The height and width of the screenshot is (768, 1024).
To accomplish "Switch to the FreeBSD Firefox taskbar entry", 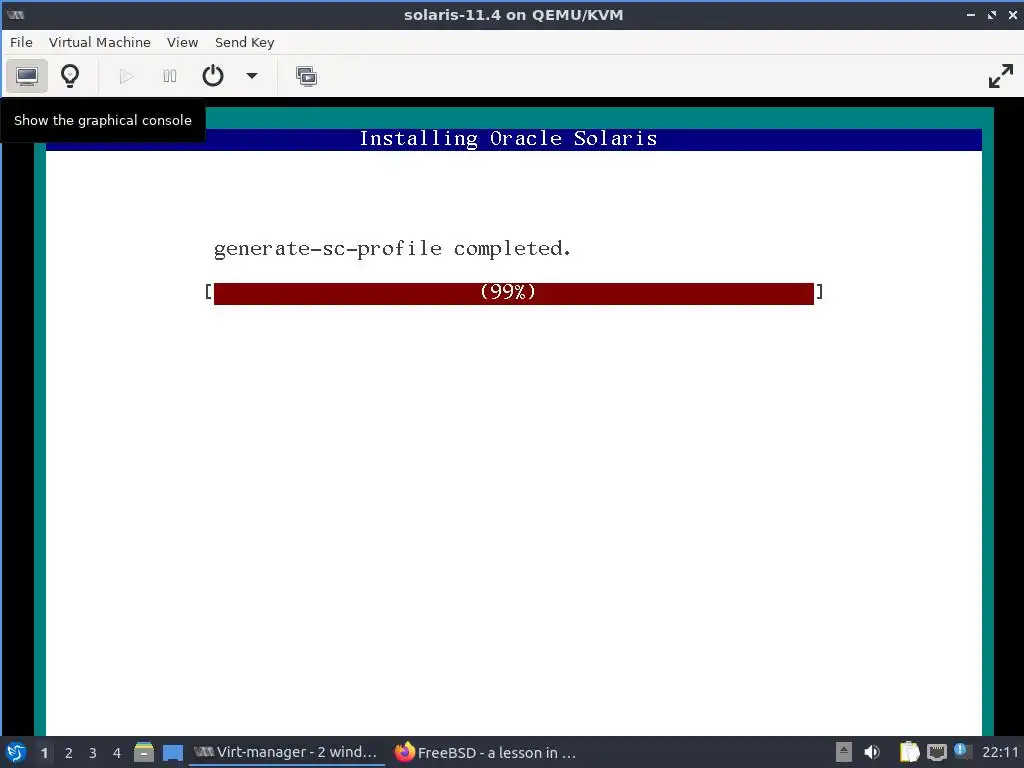I will point(486,752).
